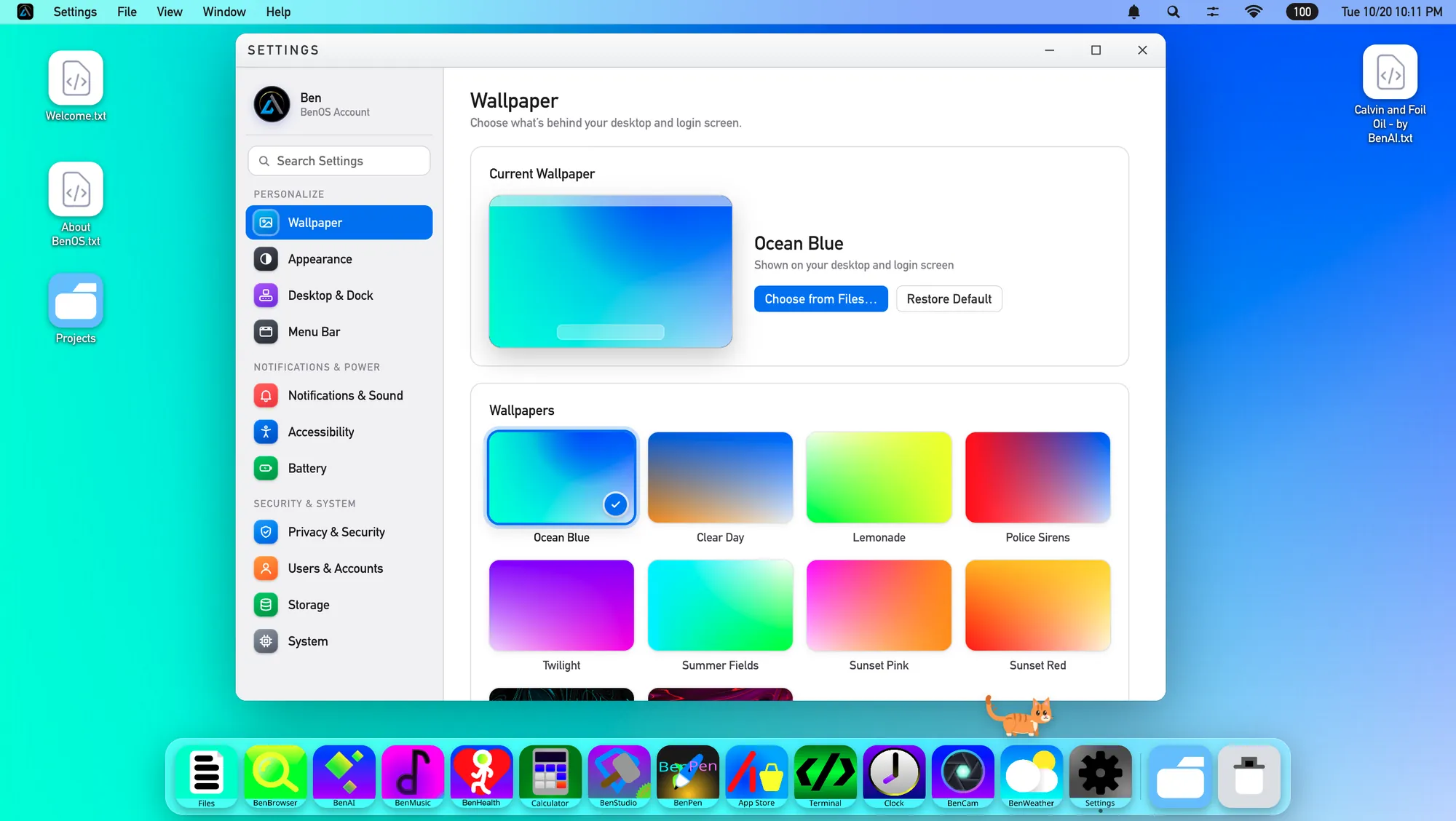1456x821 pixels.
Task: Open the Help menu
Action: pyautogui.click(x=278, y=12)
